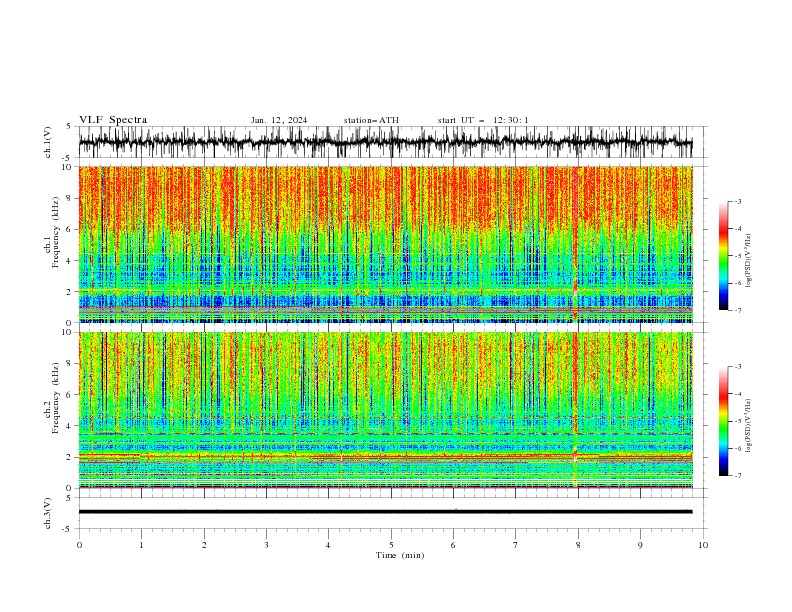Click time axis tick label "2"
Image resolution: width=792 pixels, height=612 pixels.
point(204,545)
